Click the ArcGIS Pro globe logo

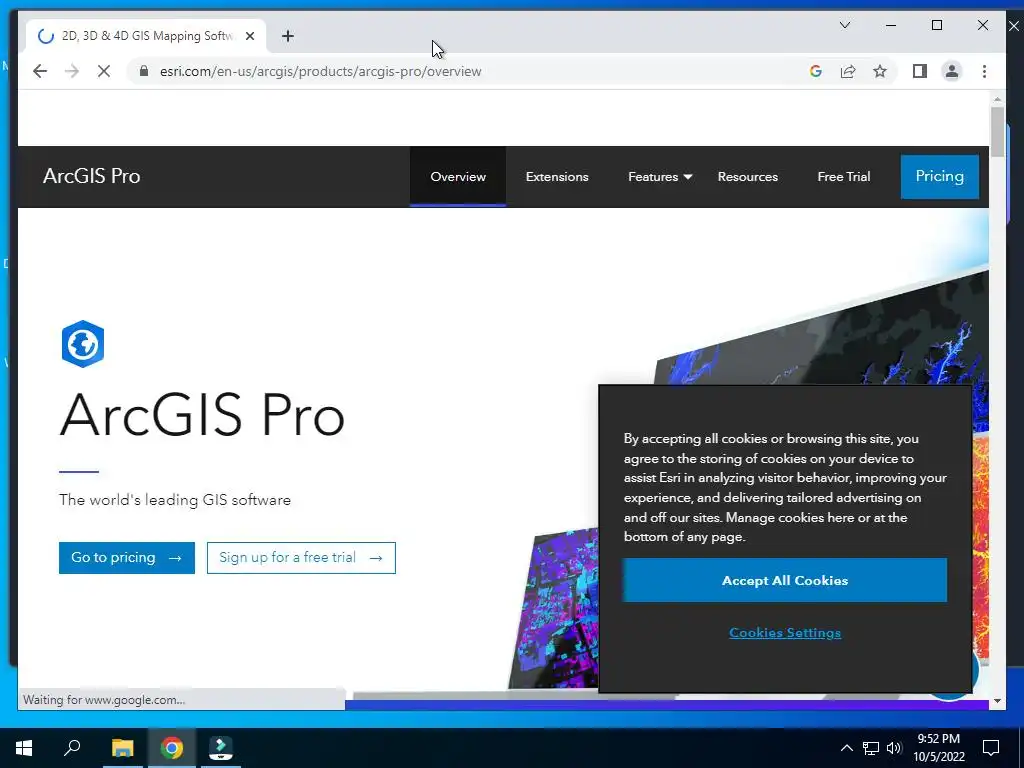pyautogui.click(x=83, y=344)
